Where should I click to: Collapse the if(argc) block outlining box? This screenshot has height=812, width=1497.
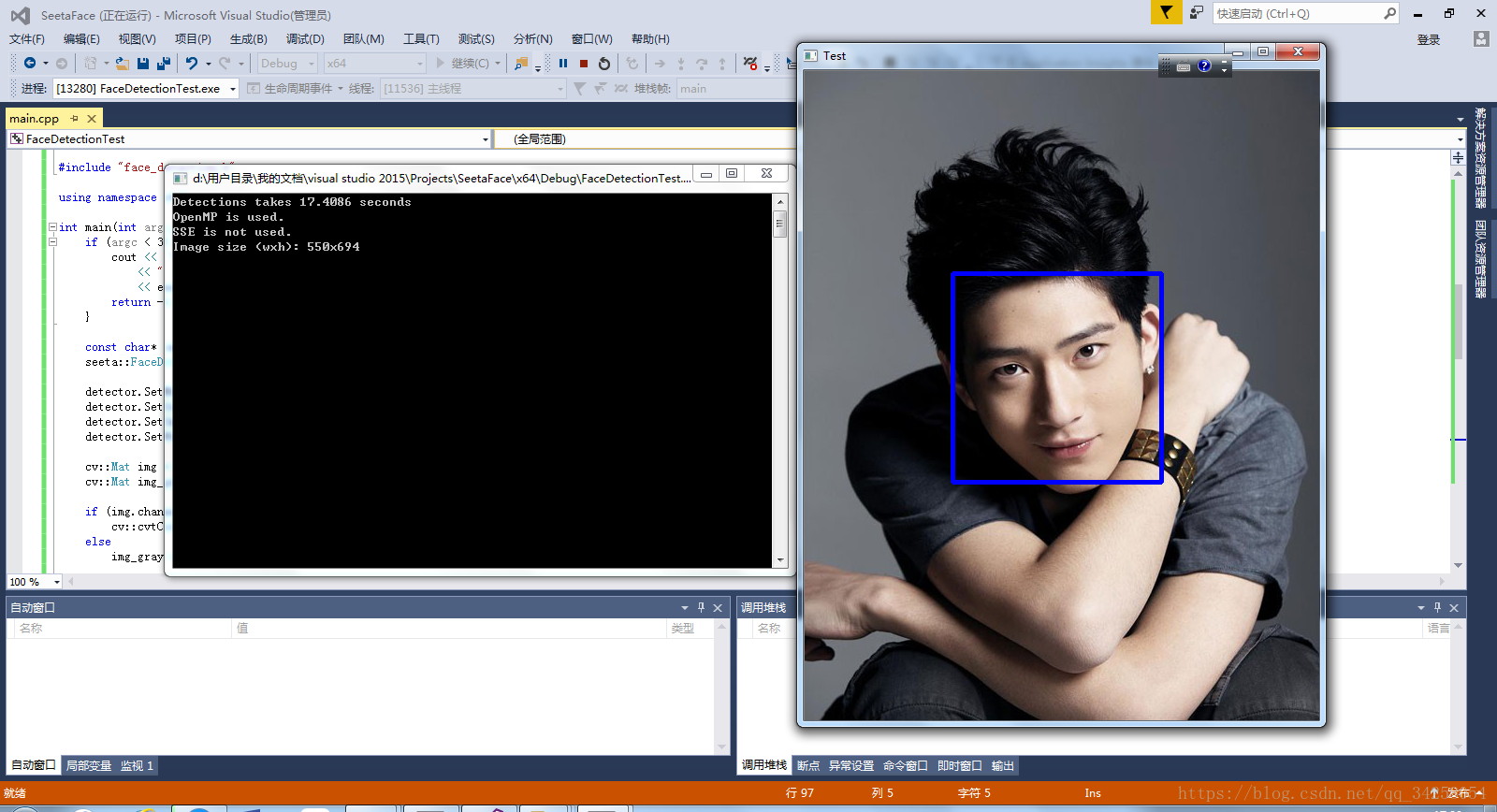[52, 242]
